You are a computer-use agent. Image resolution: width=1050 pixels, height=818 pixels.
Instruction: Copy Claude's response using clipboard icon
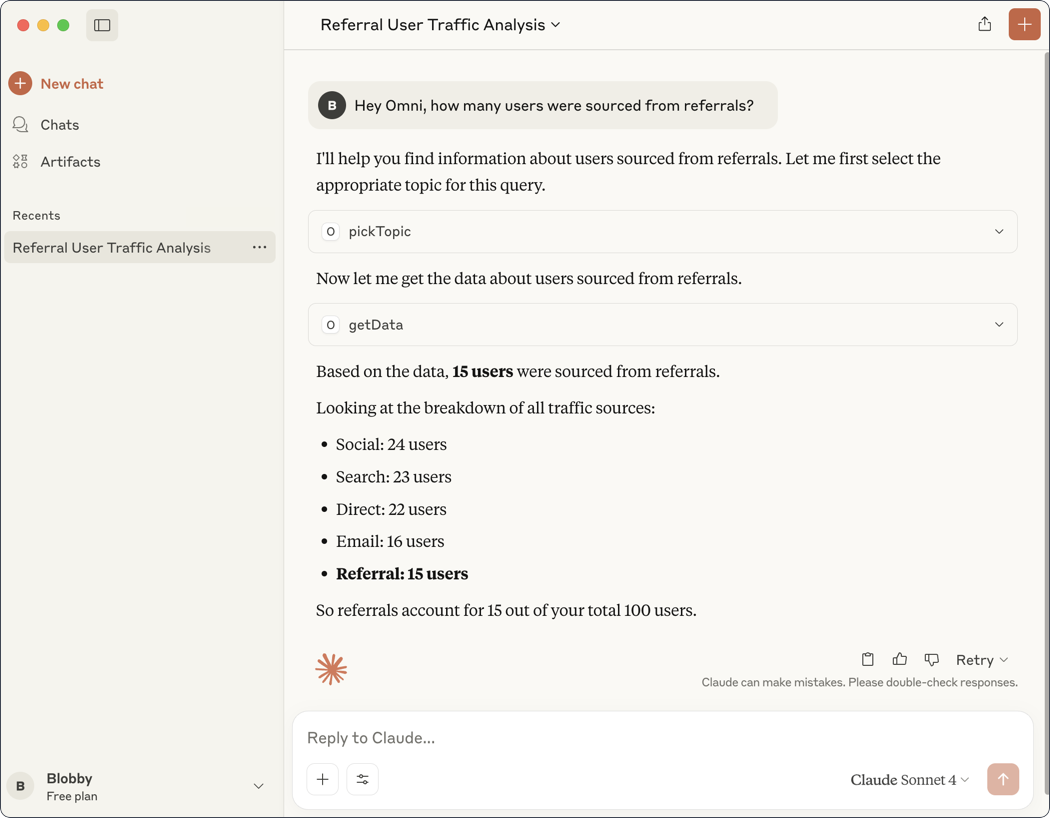pos(867,659)
